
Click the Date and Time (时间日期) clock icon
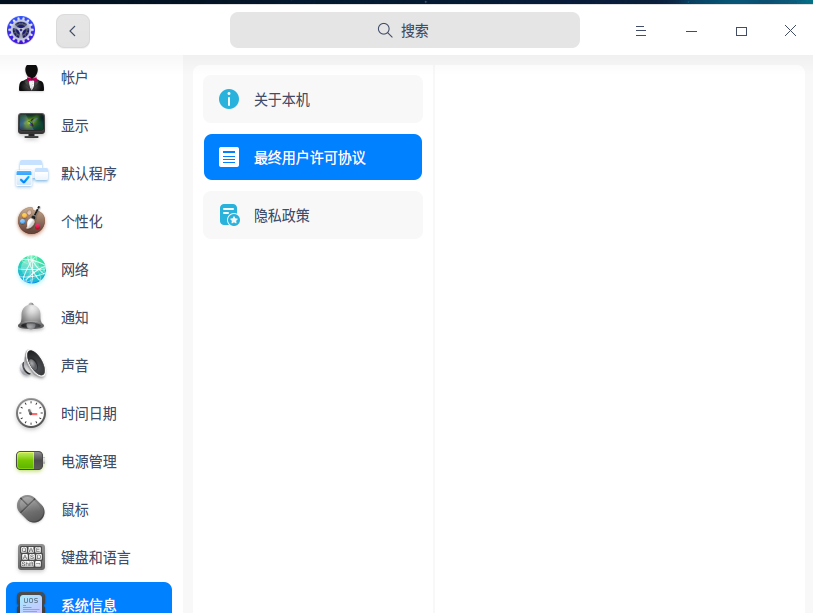31,414
